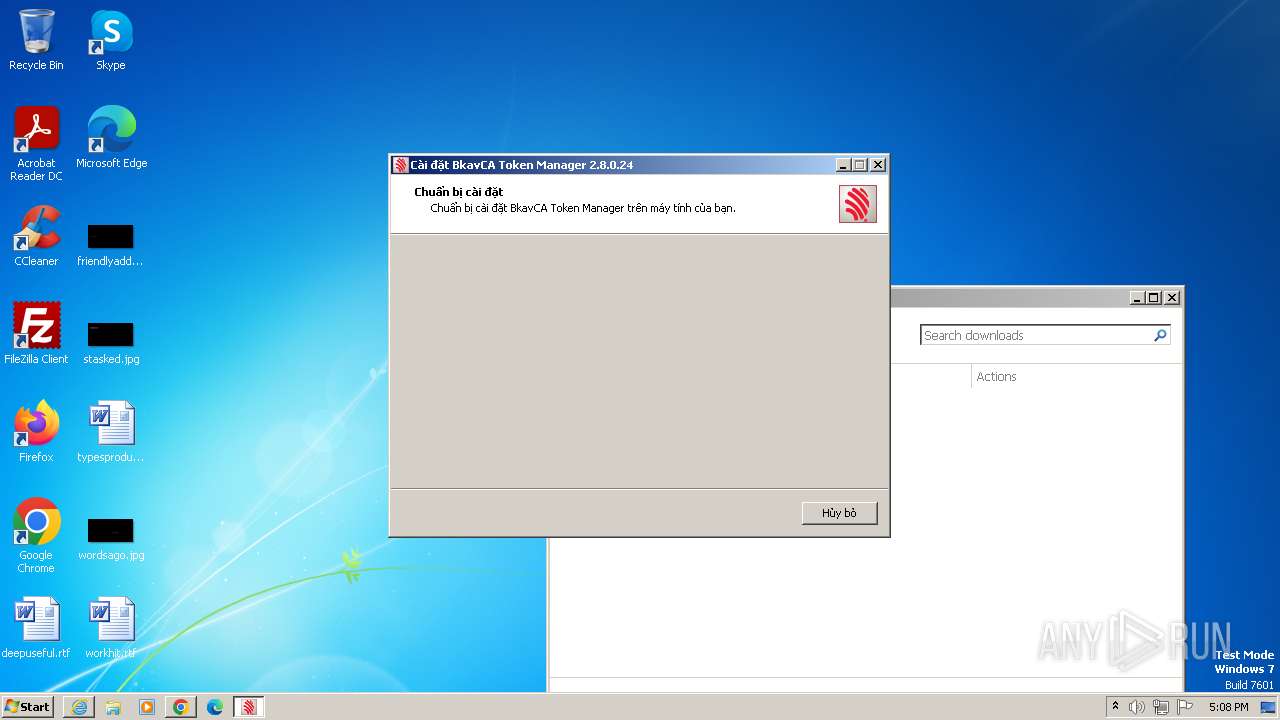Open network status tray icon
Screen dimensions: 1280x720
coord(1160,707)
